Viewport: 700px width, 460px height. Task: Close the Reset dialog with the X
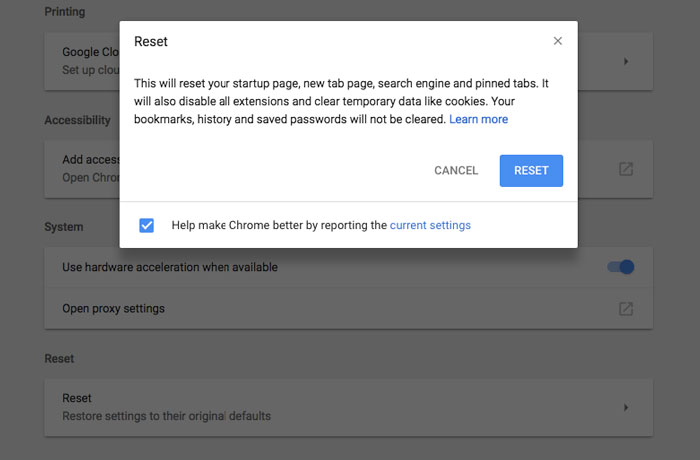558,41
